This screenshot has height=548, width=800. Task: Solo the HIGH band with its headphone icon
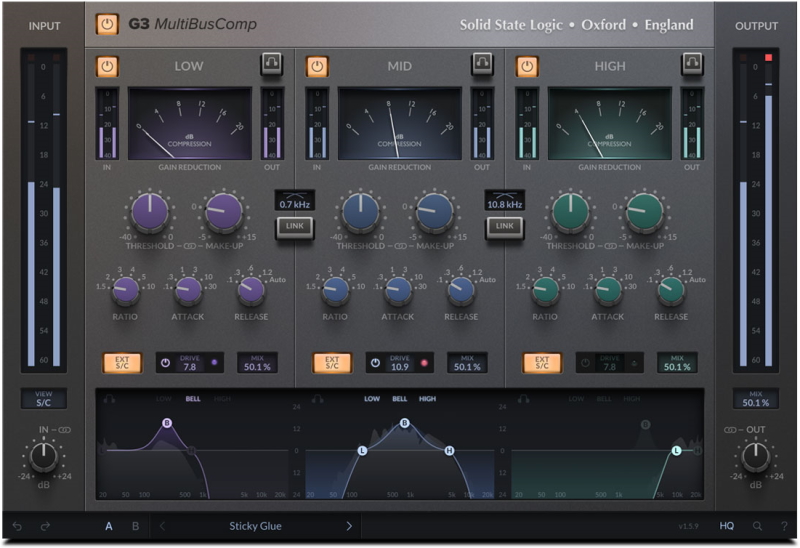coord(692,63)
